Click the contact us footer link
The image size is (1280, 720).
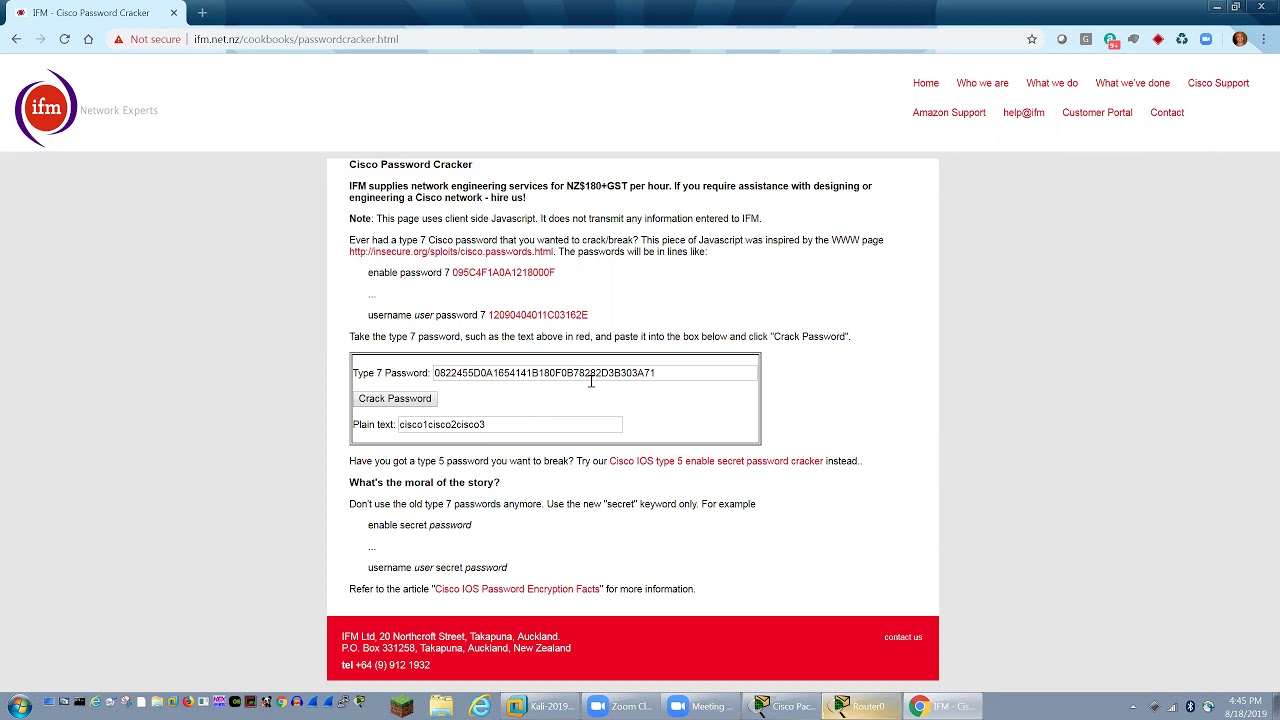pyautogui.click(x=903, y=637)
